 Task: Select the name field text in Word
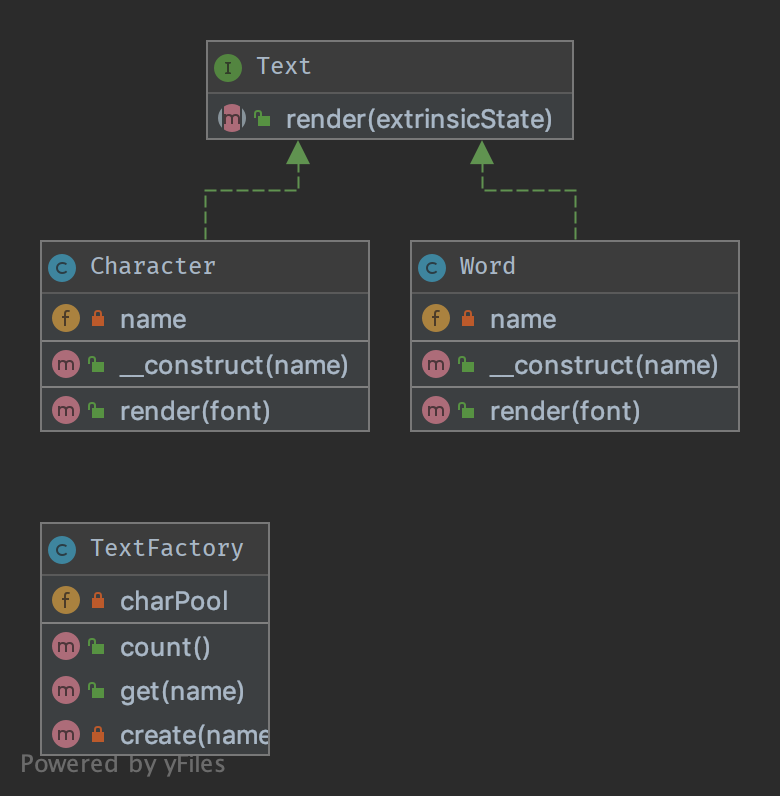pyautogui.click(x=524, y=319)
